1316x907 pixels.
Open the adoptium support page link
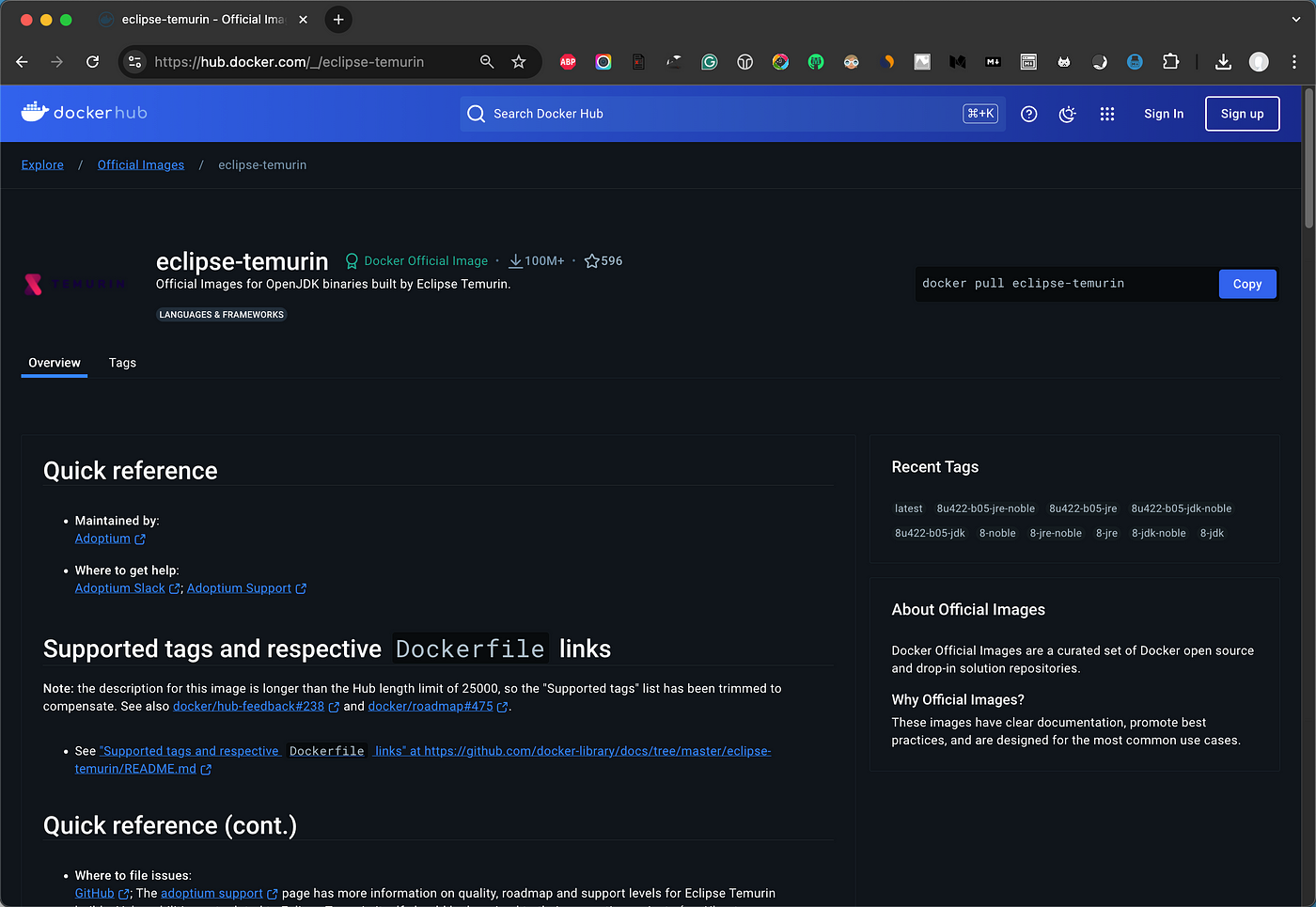coord(219,894)
